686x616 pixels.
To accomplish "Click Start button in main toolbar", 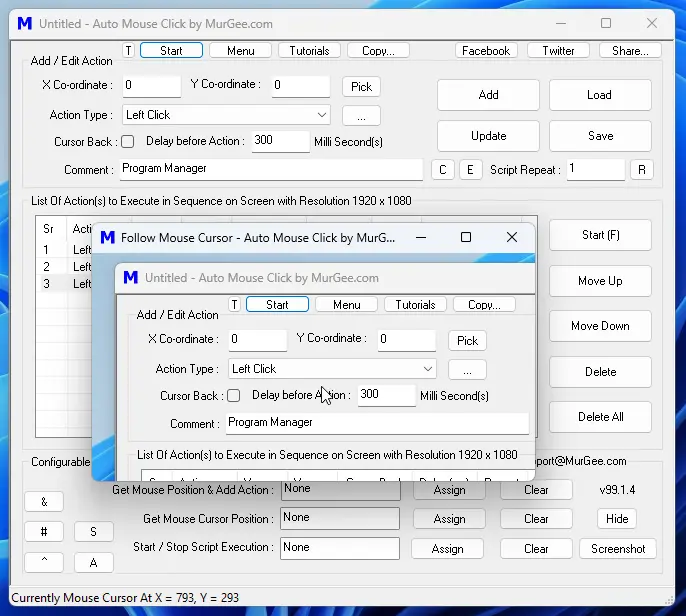I will (171, 51).
